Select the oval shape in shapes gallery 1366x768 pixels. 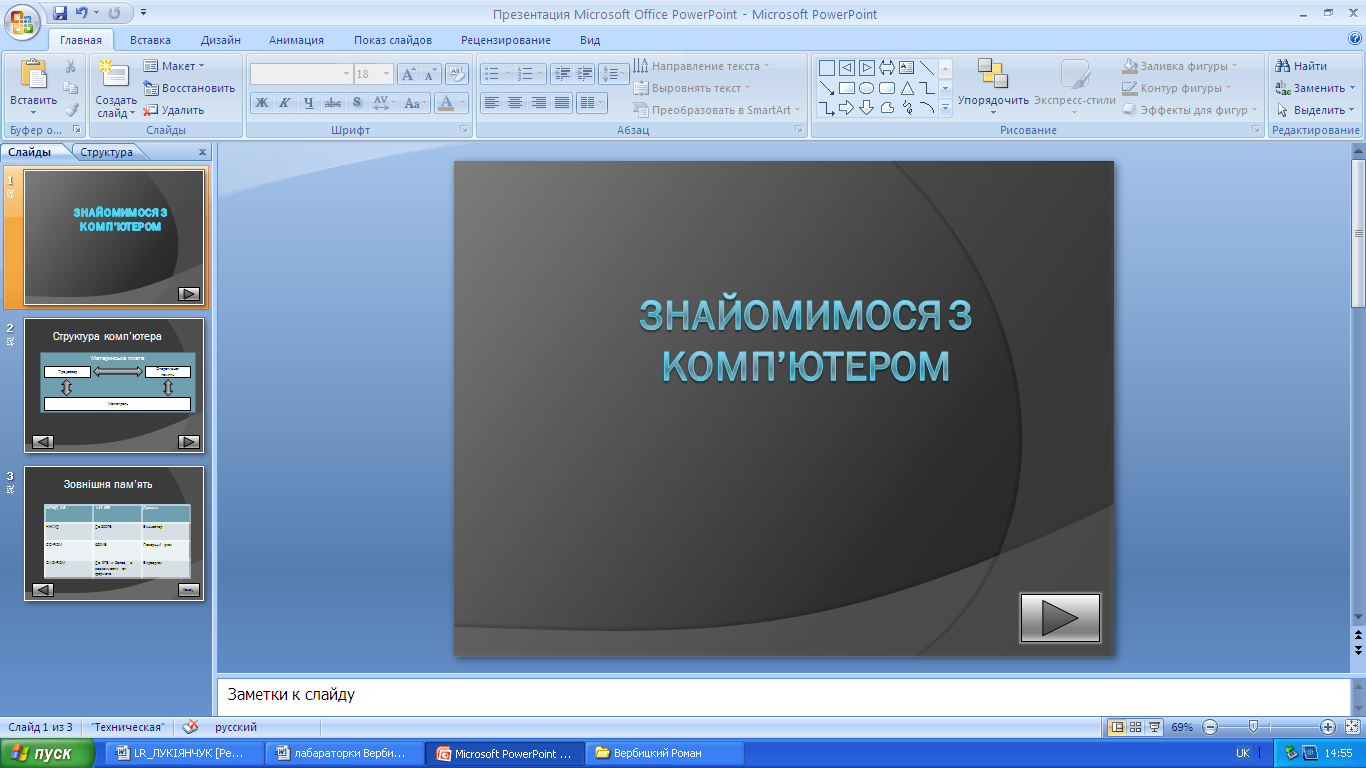click(x=867, y=88)
